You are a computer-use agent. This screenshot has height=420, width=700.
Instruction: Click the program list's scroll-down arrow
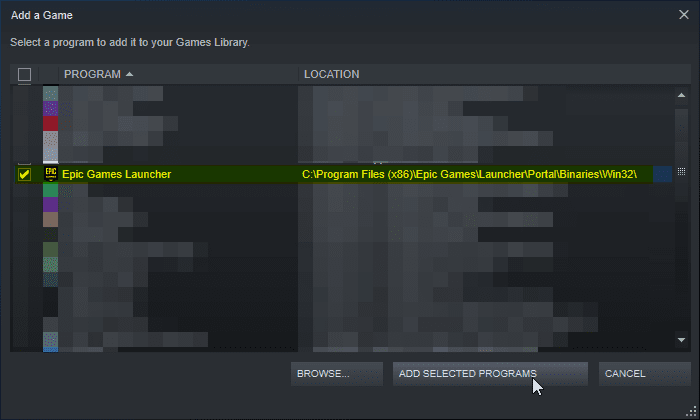click(681, 340)
